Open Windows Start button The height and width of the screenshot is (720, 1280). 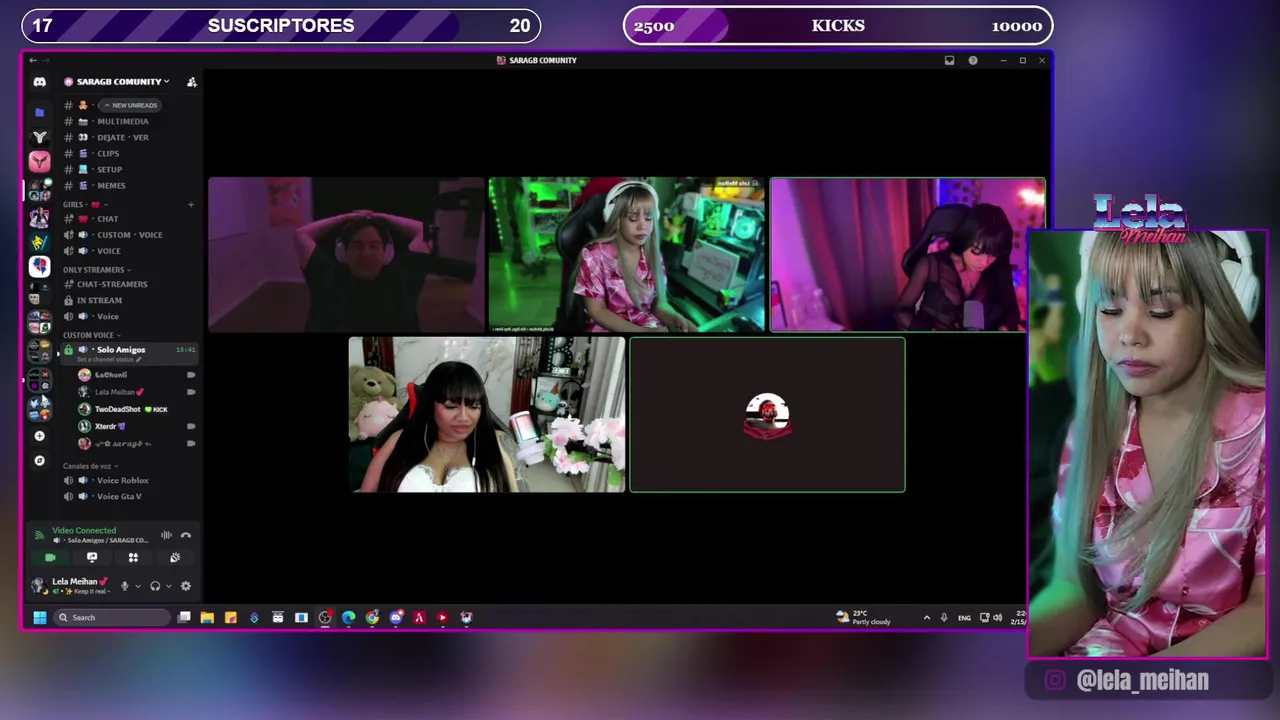click(39, 617)
